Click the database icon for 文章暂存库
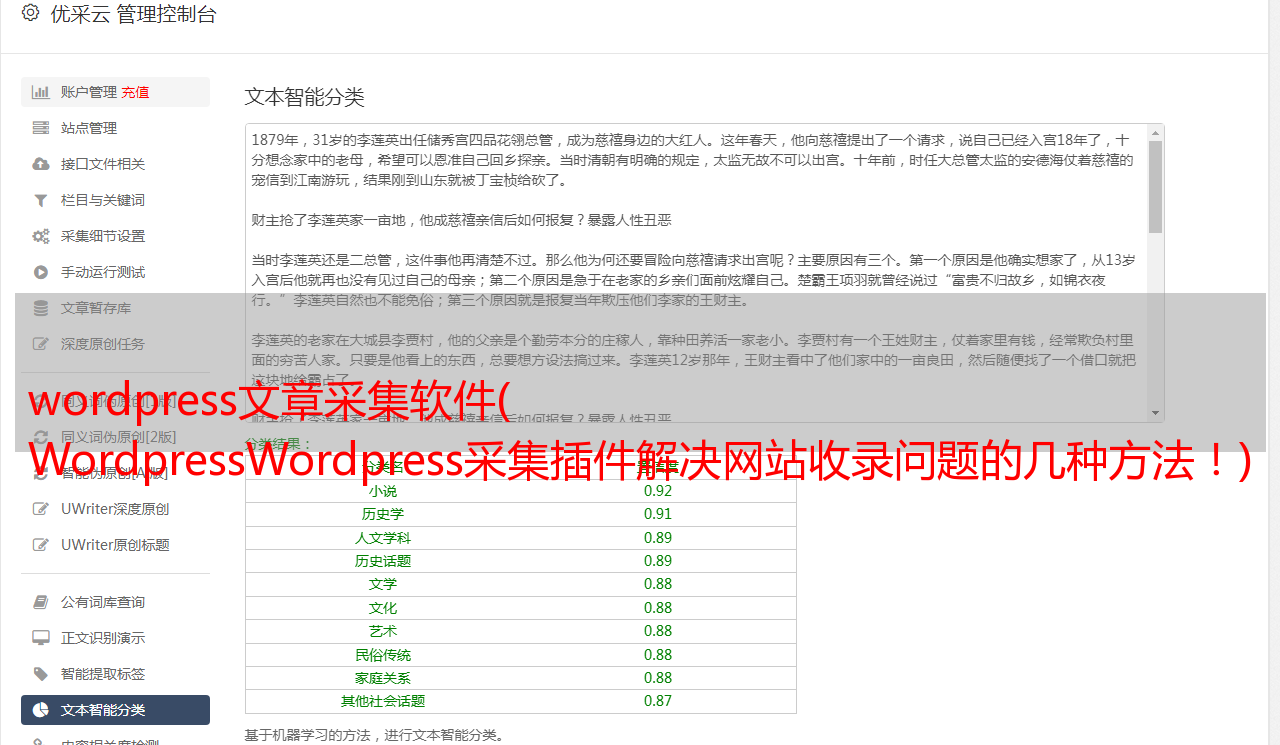This screenshot has width=1280, height=745. [41, 308]
